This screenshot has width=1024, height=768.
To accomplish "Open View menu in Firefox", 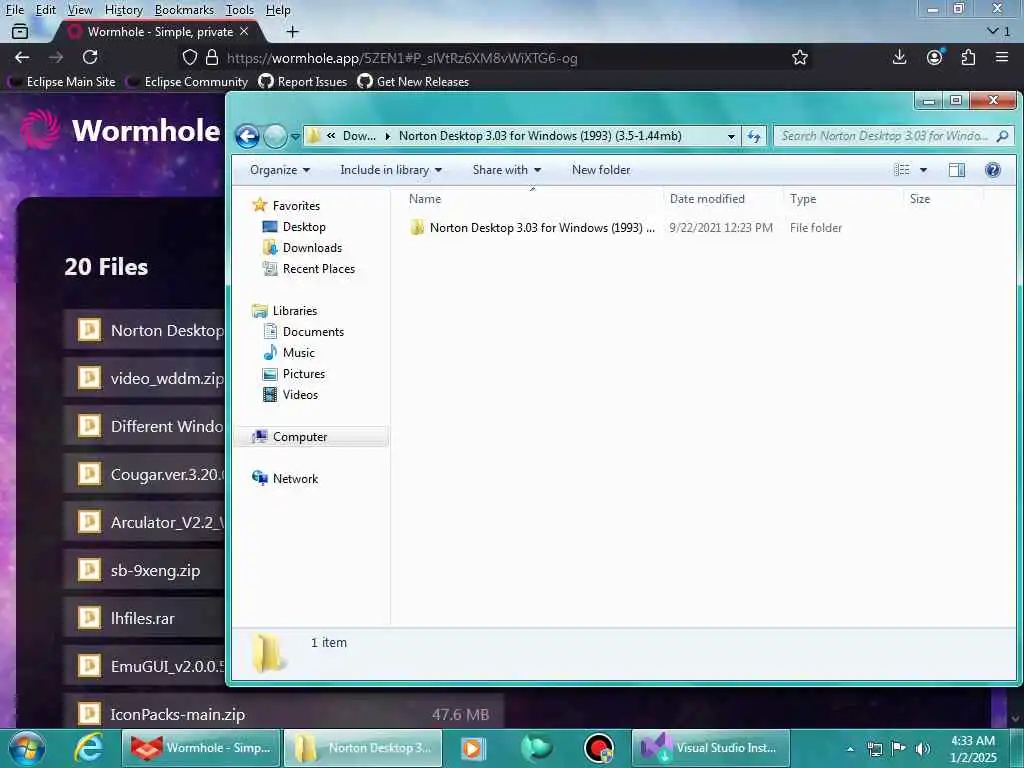I will click(x=80, y=10).
